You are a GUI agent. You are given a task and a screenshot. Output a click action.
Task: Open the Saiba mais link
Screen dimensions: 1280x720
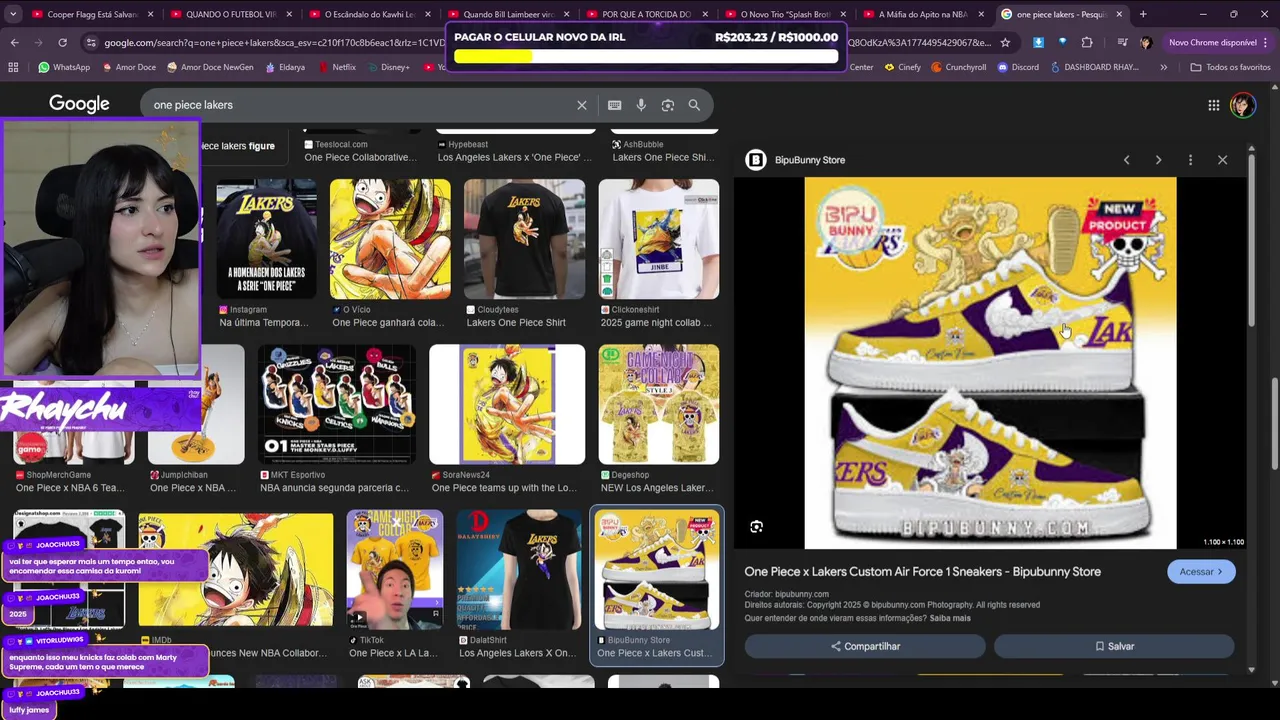coord(950,618)
